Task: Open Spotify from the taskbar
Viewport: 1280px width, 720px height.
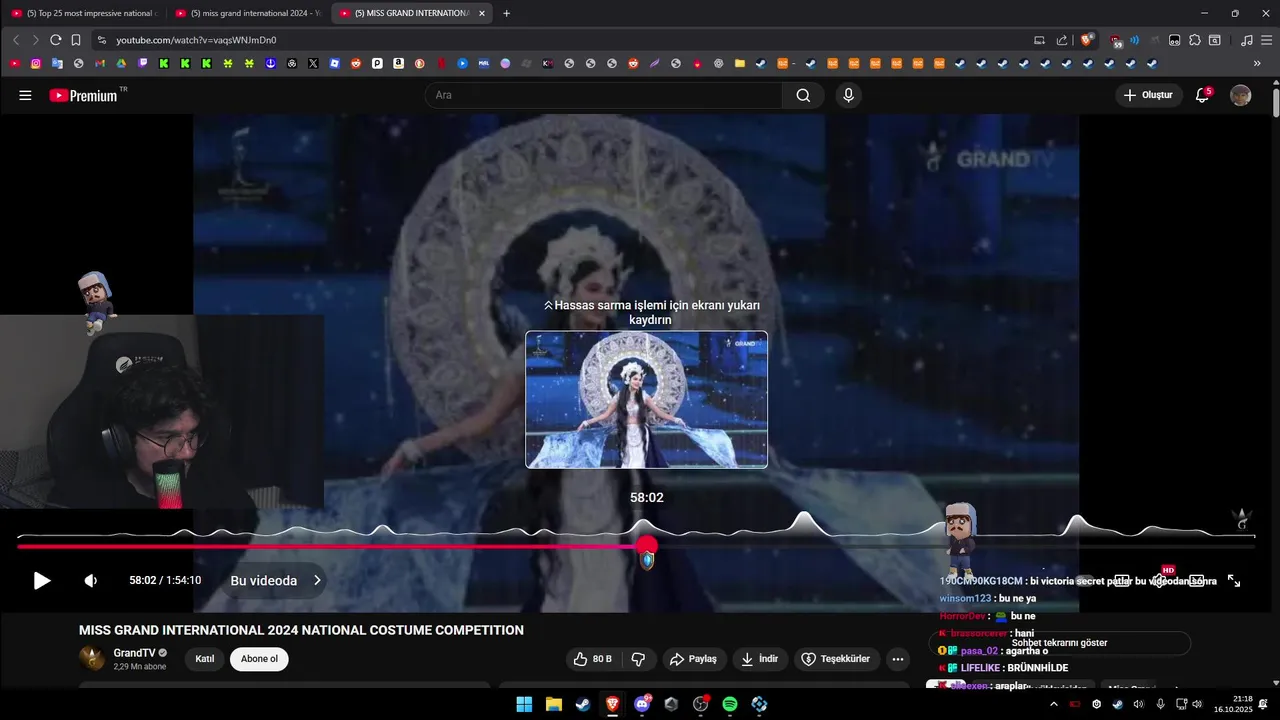Action: coord(730,704)
